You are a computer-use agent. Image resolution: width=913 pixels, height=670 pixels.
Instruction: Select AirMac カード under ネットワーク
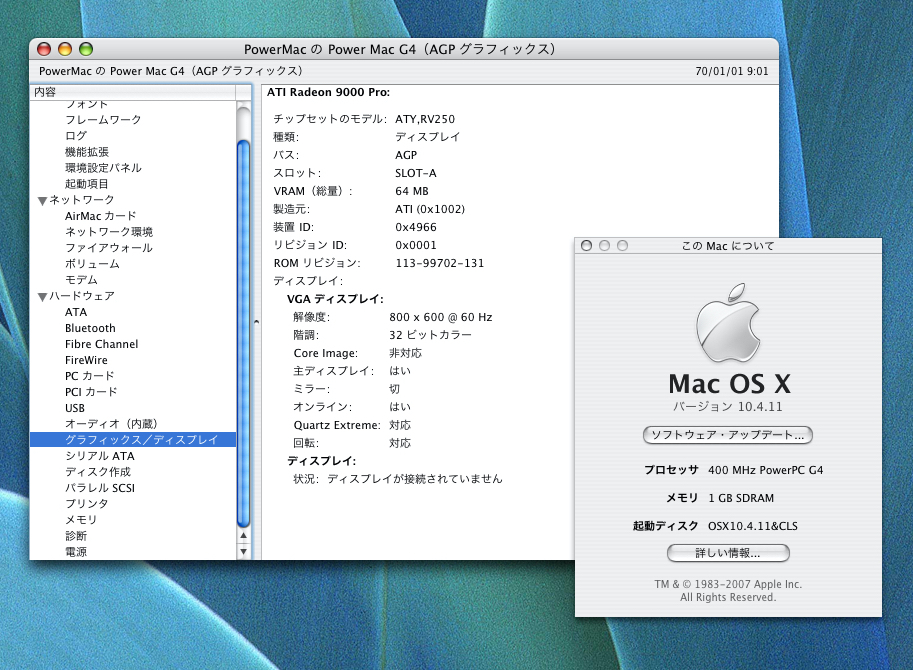point(100,216)
